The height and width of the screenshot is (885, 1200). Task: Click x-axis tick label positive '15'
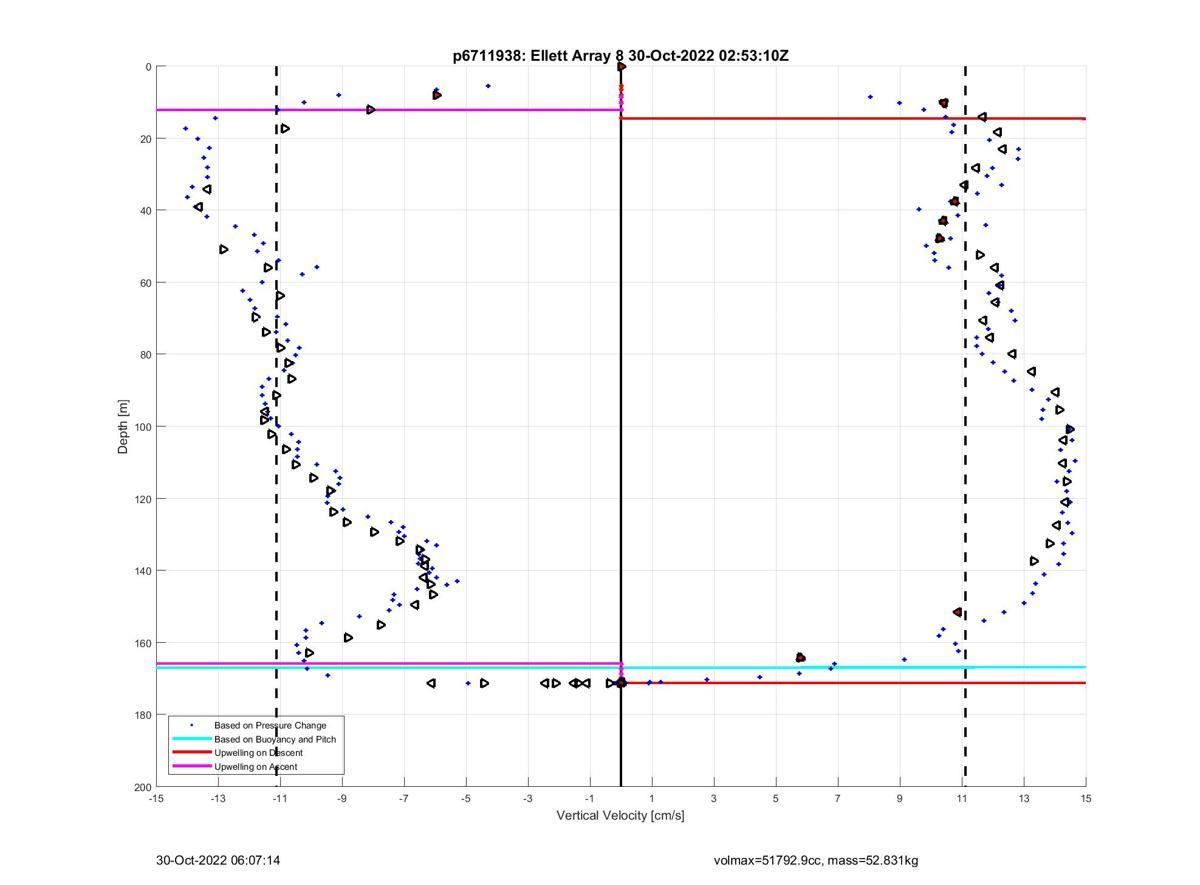[1086, 798]
